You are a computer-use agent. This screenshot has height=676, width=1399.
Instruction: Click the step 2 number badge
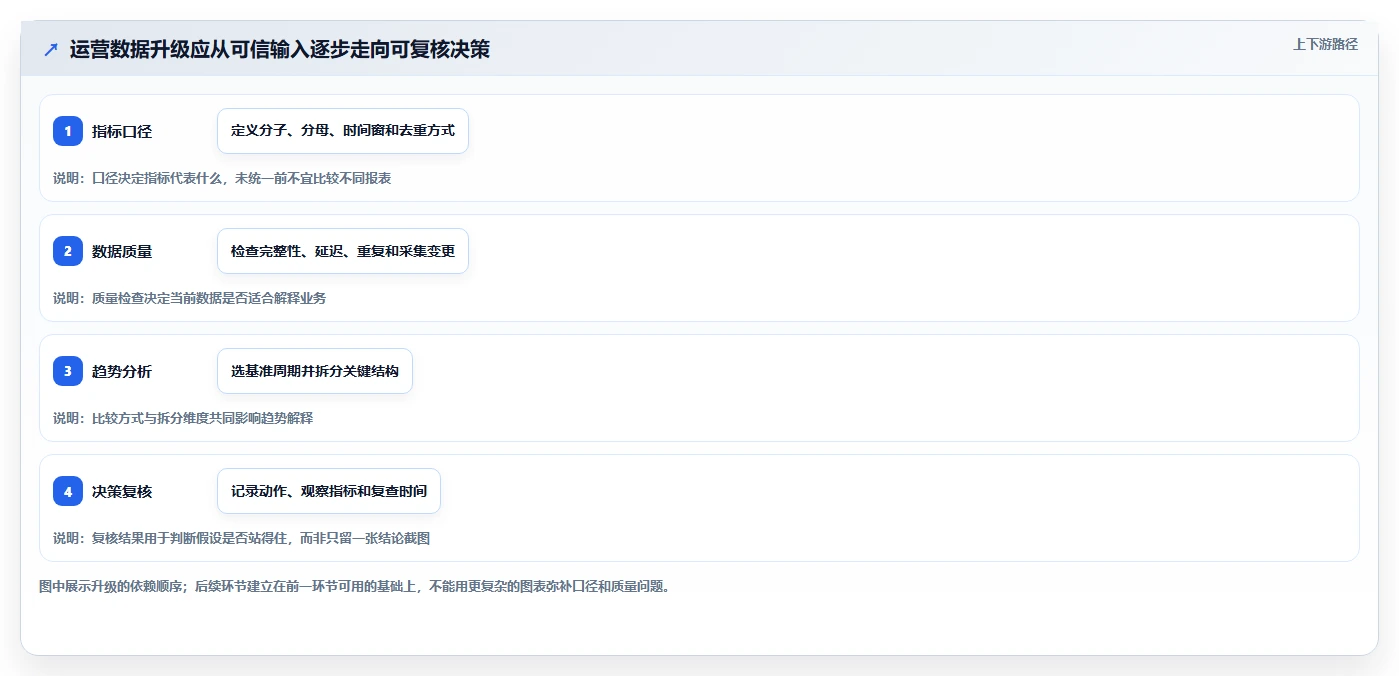[68, 251]
